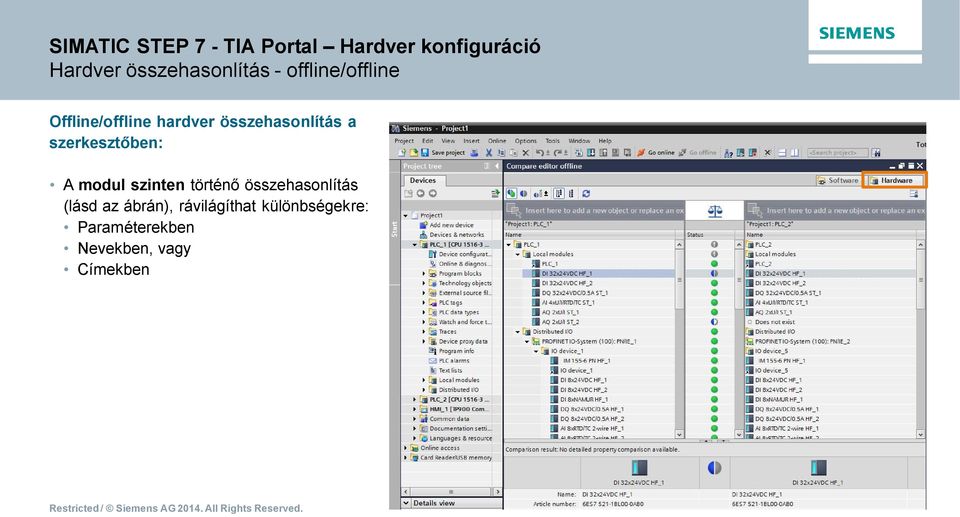Expand the Details view section

406,503
